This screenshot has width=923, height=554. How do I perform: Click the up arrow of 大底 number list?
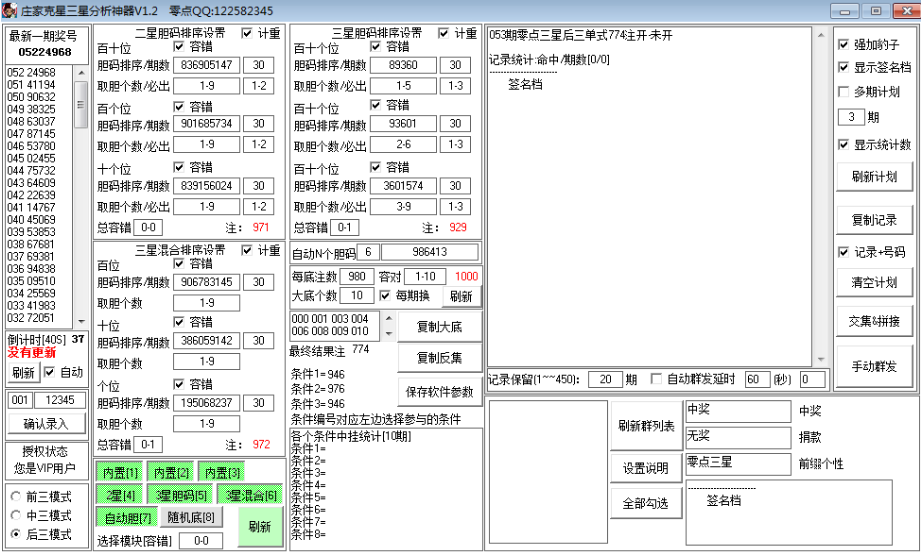coord(389,319)
